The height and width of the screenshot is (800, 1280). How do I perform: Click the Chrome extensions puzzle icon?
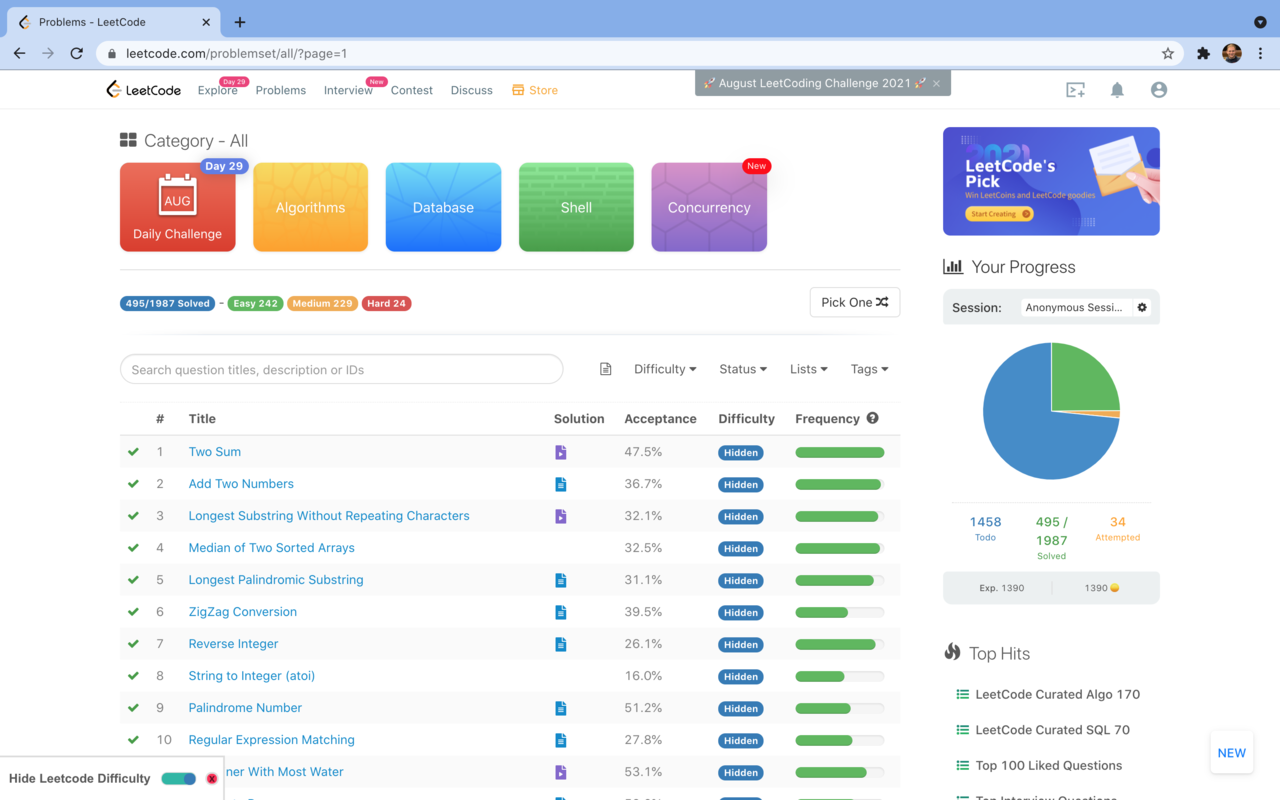click(1203, 53)
